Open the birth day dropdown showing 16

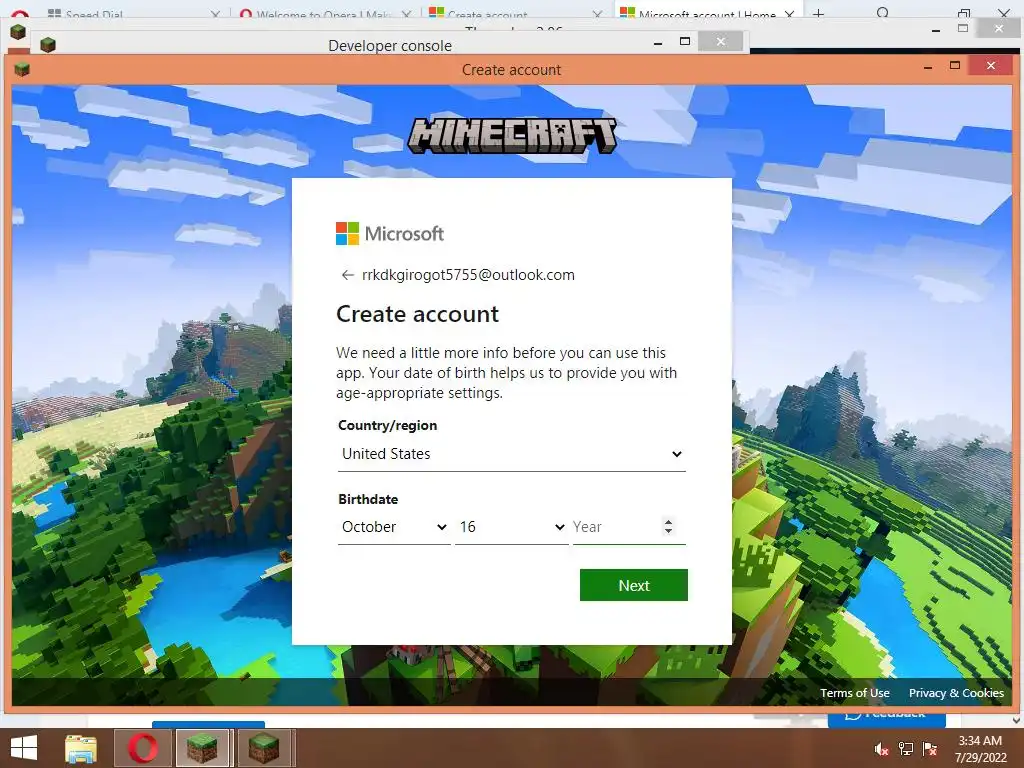point(511,527)
